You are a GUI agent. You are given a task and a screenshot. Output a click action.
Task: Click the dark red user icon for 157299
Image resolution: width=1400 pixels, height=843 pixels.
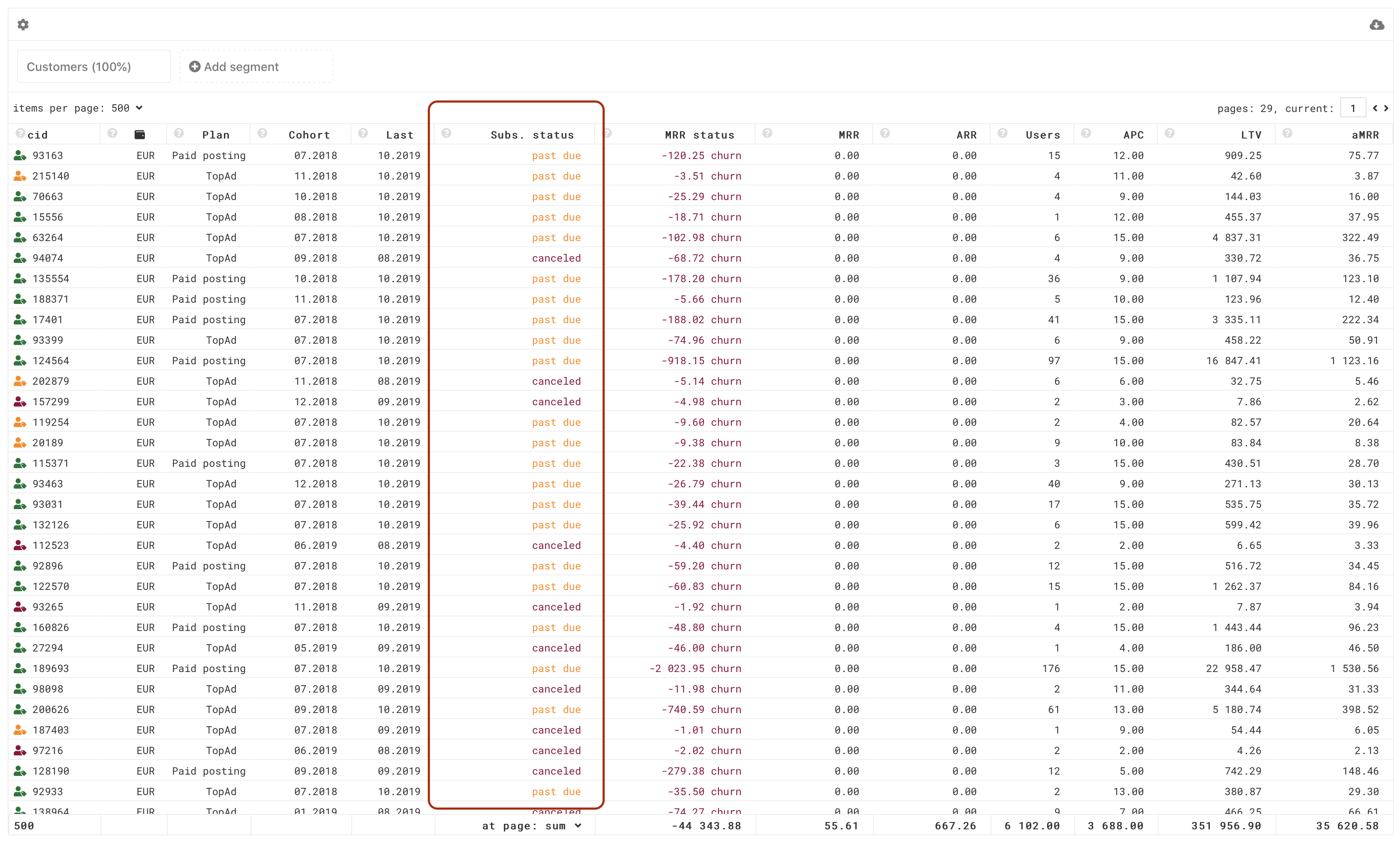[20, 401]
